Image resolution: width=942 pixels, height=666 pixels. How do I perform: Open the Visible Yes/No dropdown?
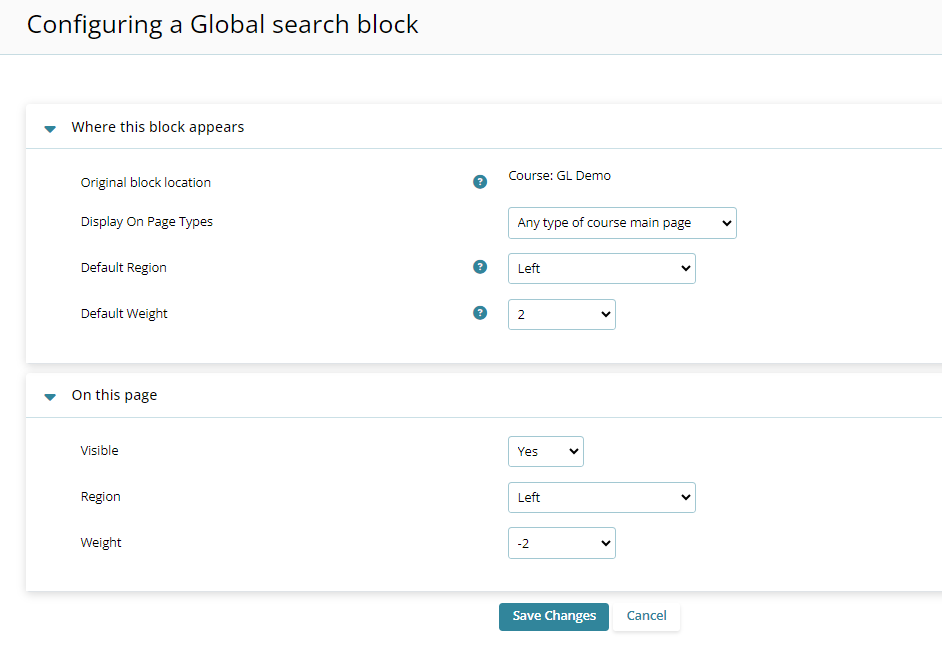coord(545,451)
